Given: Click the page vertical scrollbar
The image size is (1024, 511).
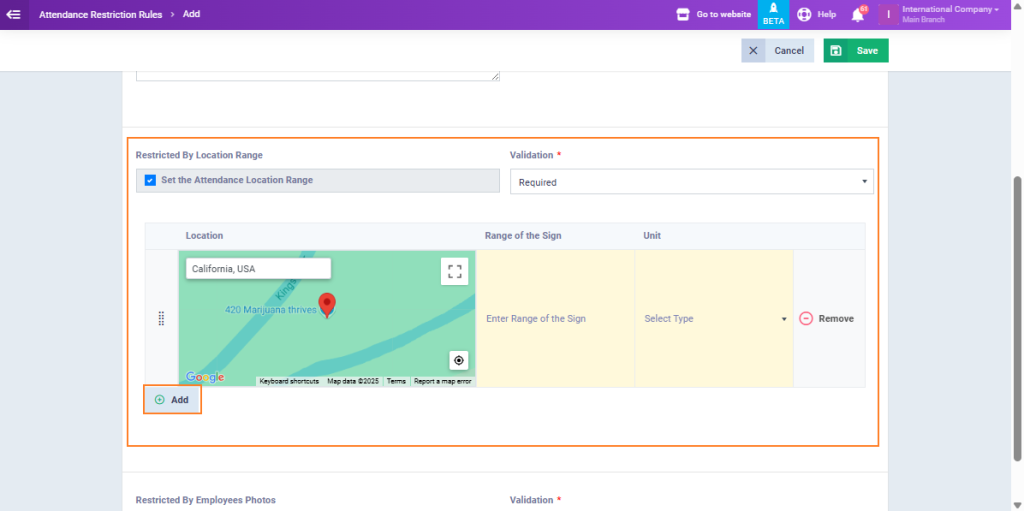Looking at the screenshot, I should (1017, 318).
